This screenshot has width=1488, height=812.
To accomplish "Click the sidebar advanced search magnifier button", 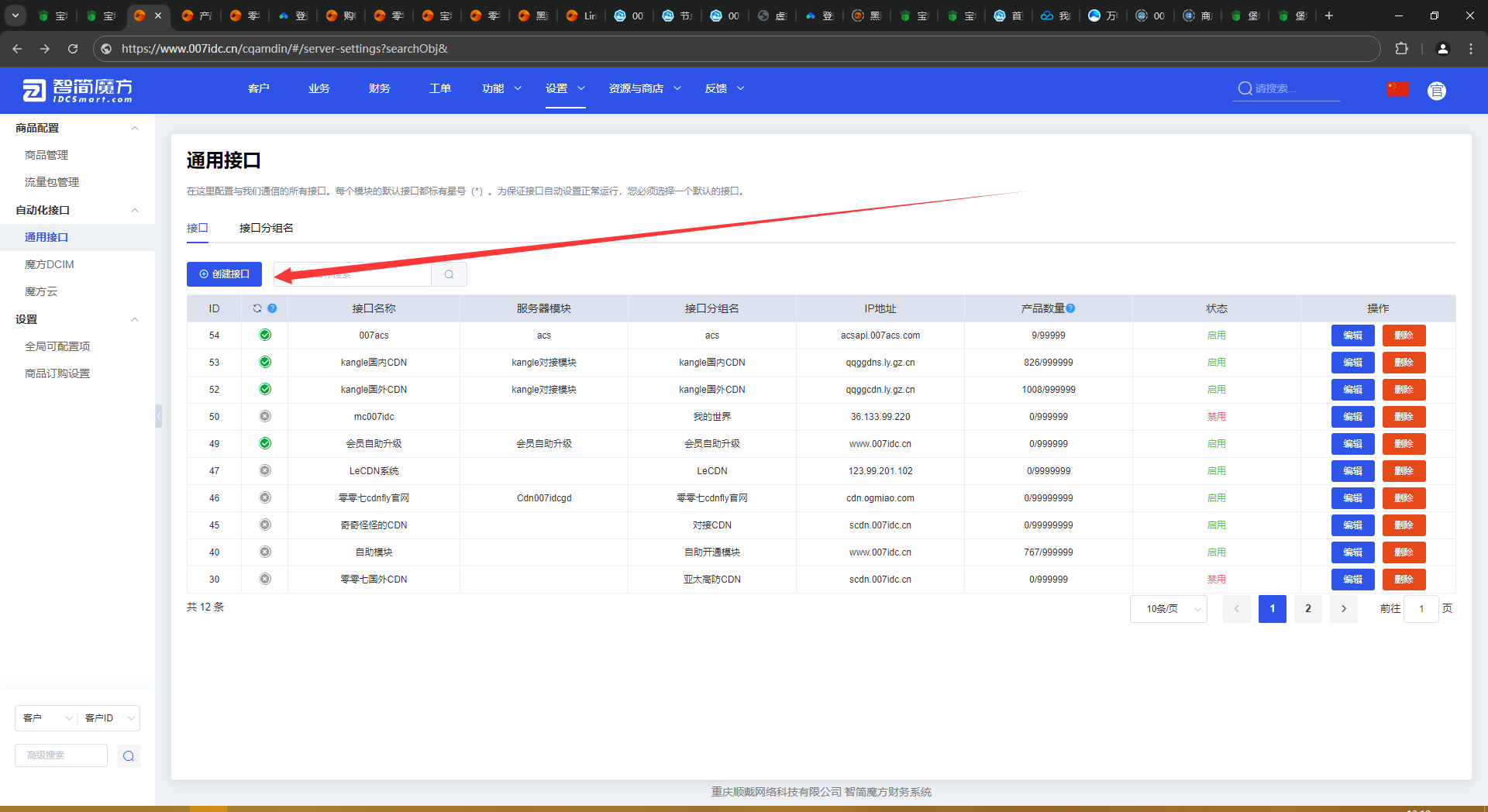I will [x=129, y=756].
